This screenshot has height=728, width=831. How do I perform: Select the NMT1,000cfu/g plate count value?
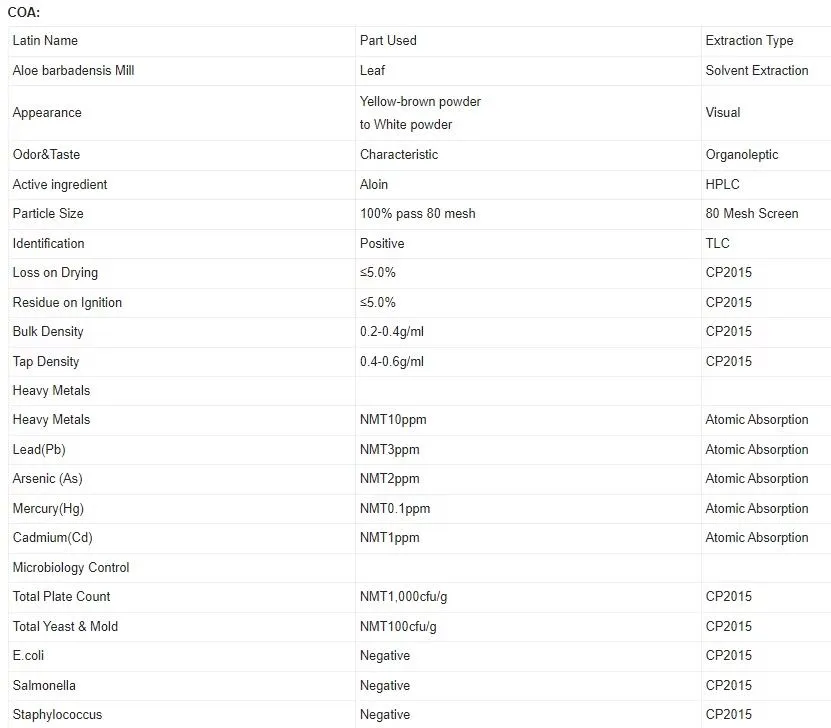coord(403,597)
